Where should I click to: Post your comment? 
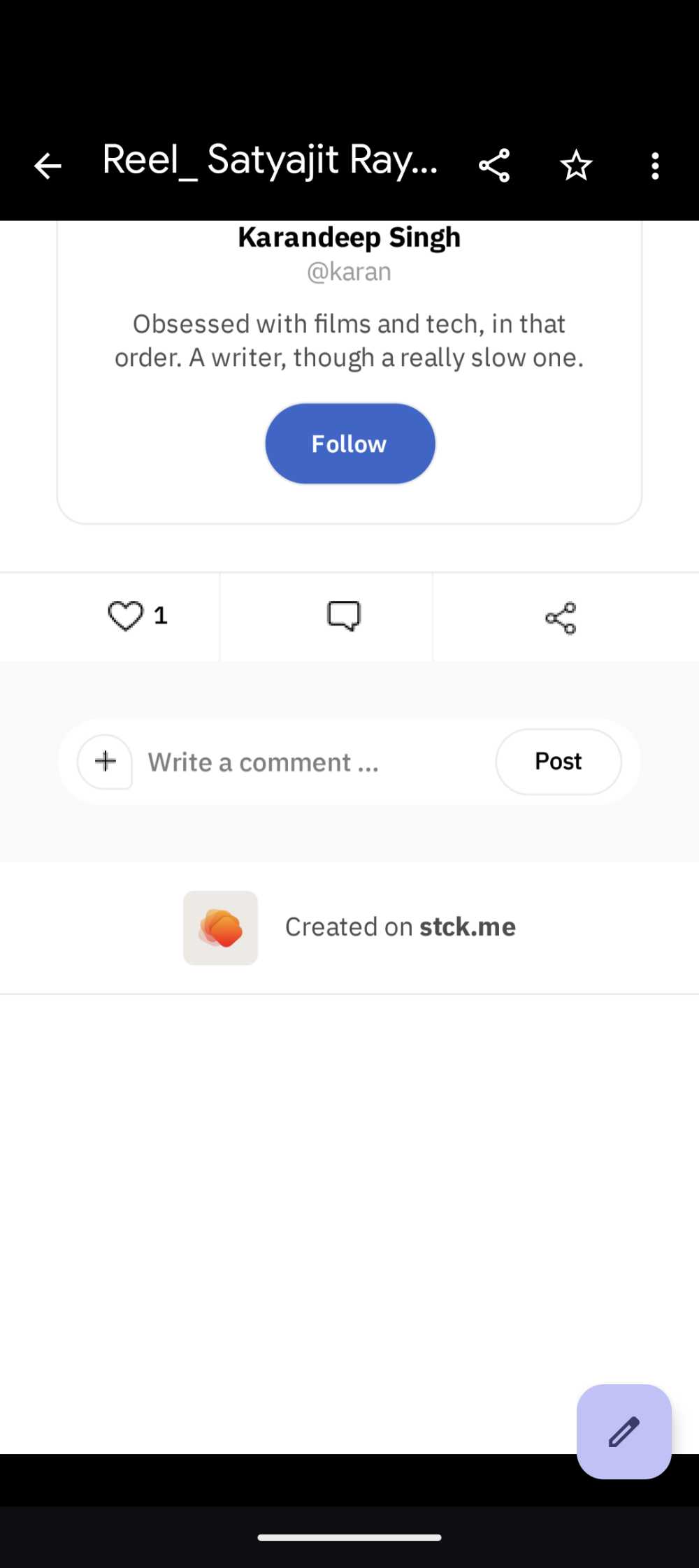(x=559, y=762)
